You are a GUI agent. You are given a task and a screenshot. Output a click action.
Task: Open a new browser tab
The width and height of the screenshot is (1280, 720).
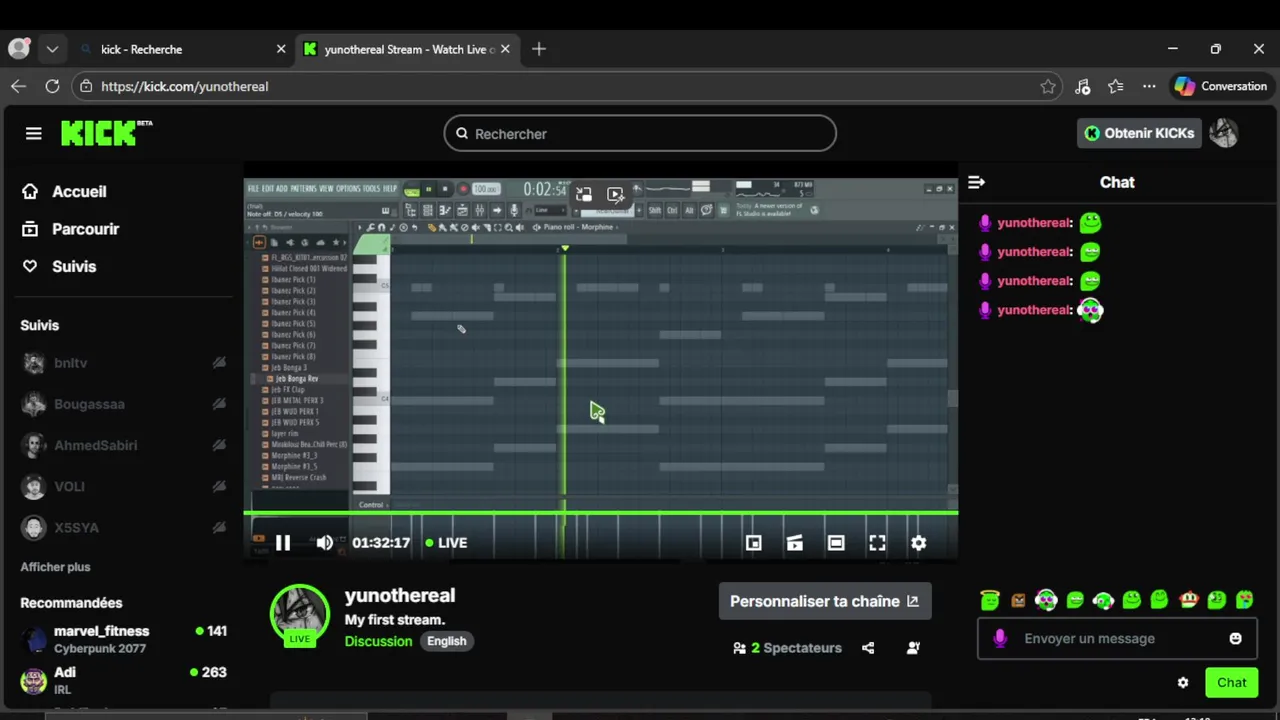pos(539,49)
